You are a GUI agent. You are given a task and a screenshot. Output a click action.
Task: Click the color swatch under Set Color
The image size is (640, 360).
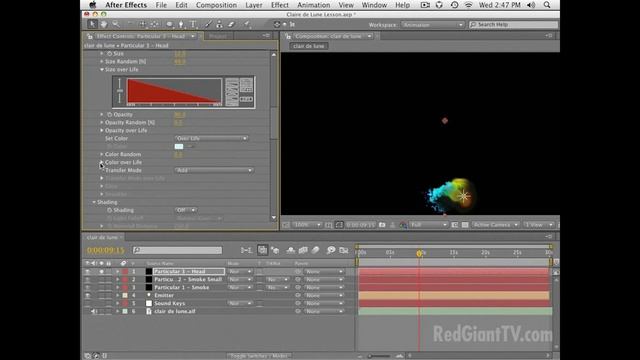coord(179,147)
